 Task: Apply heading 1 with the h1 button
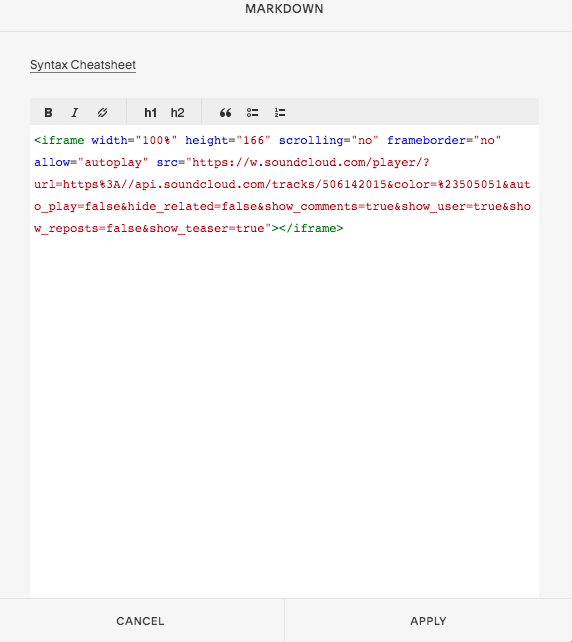click(x=150, y=113)
